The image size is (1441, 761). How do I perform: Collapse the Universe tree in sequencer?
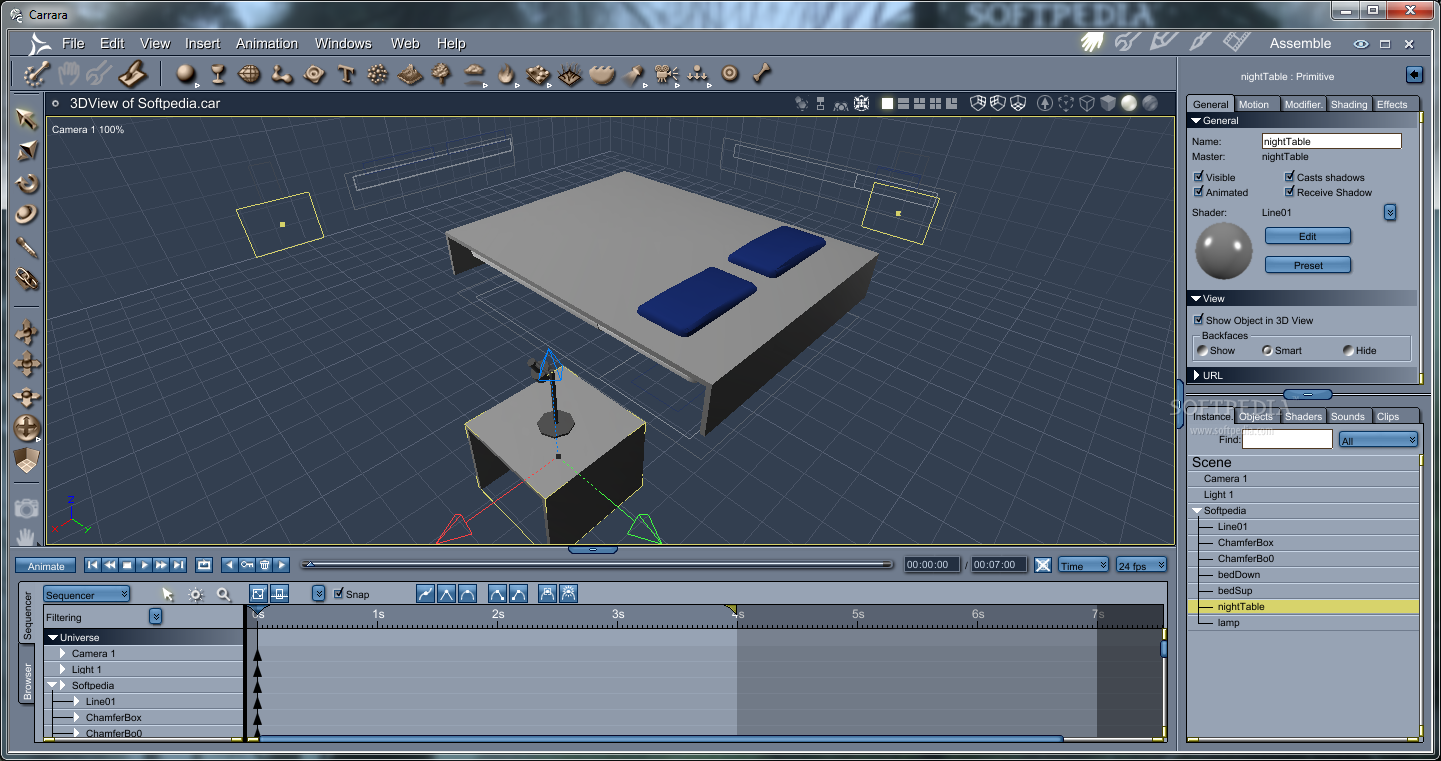(x=53, y=637)
